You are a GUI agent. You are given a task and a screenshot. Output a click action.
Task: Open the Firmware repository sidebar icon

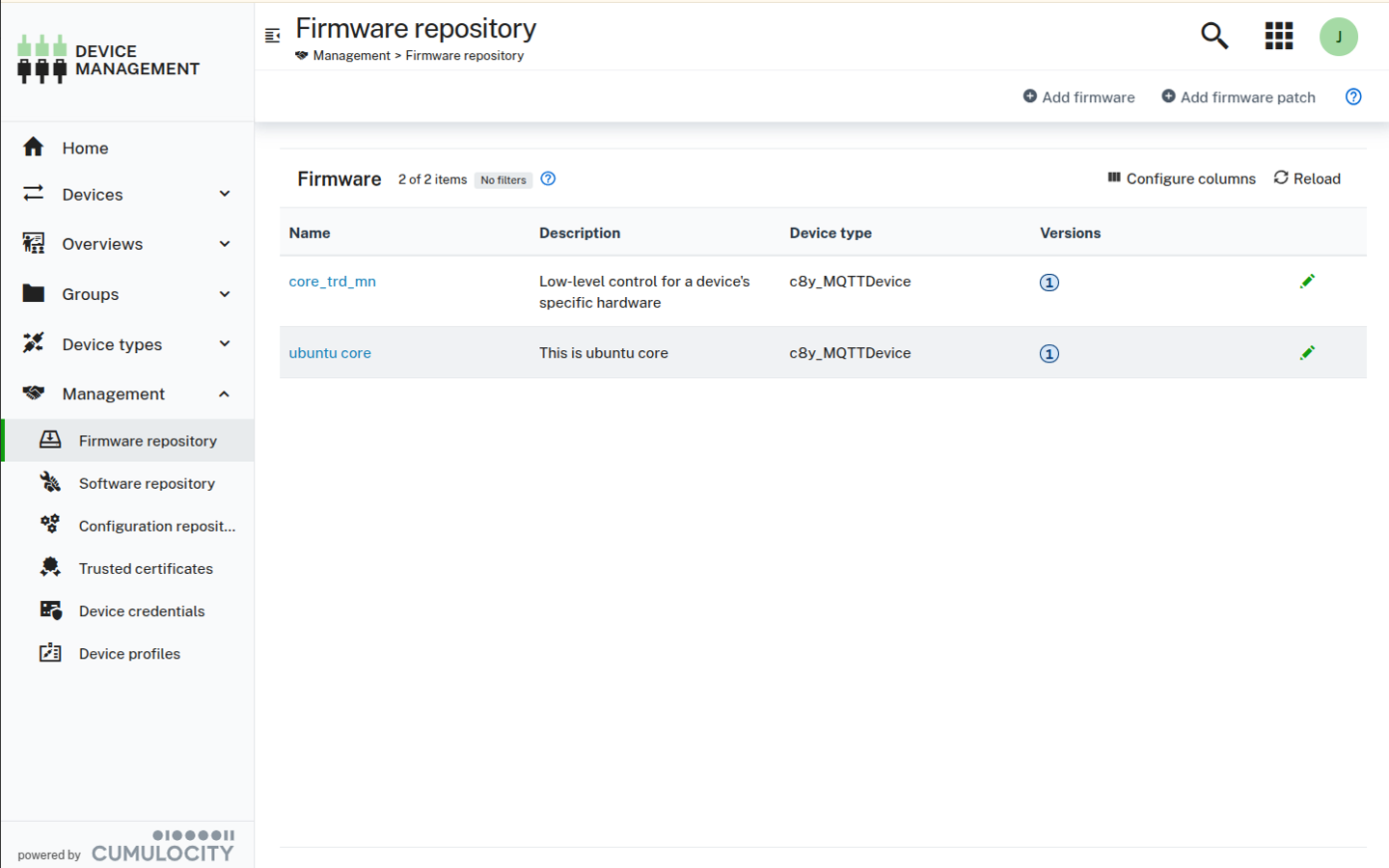(51, 440)
